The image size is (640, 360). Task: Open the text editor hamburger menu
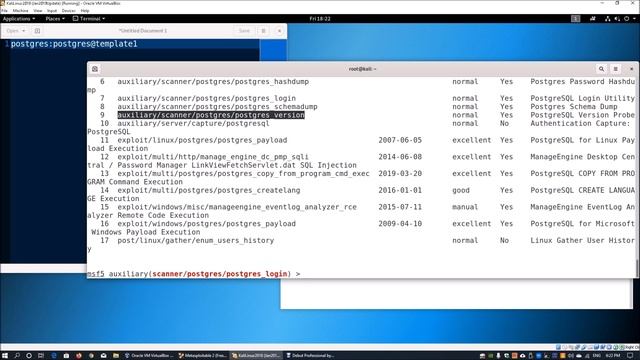263,31
